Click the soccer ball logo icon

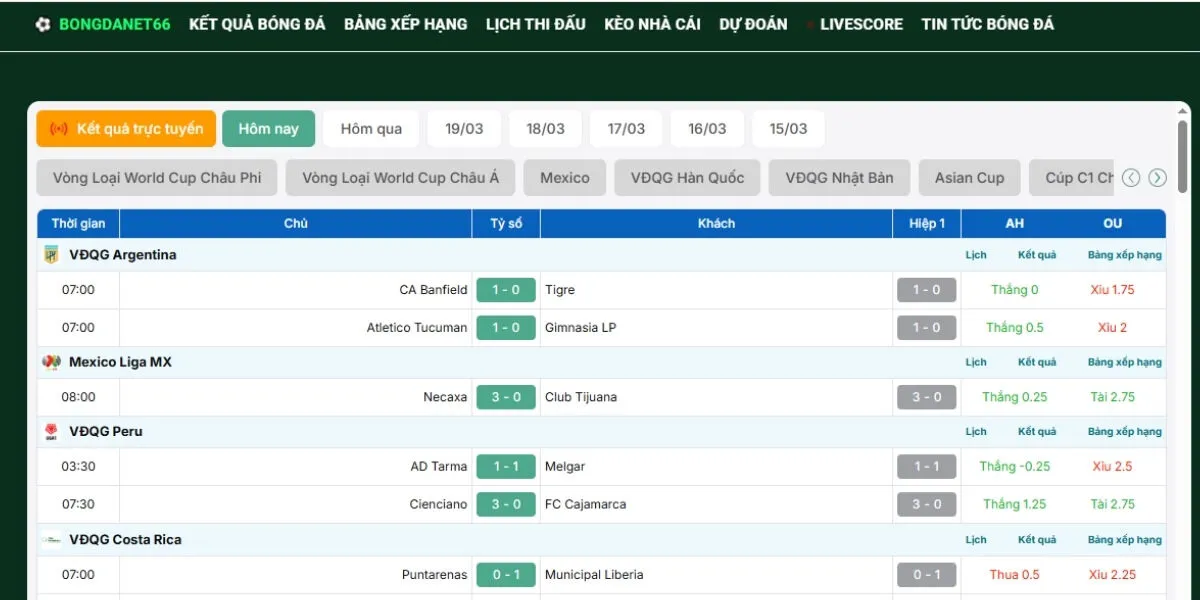pyautogui.click(x=42, y=24)
